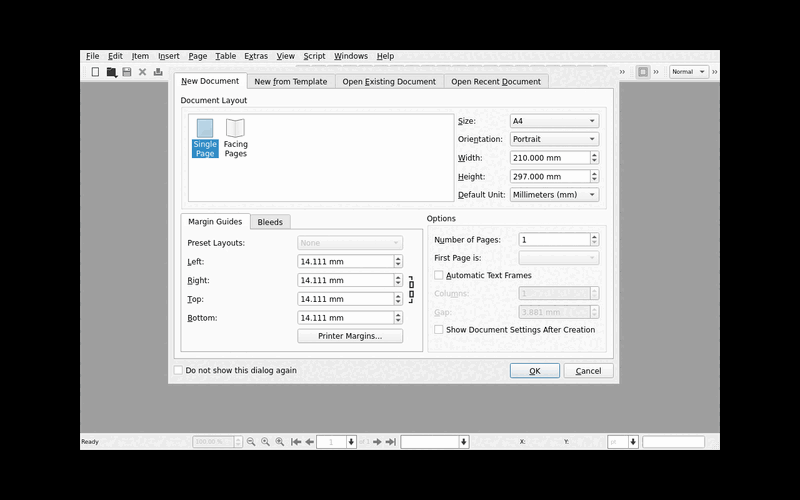This screenshot has width=800, height=500.
Task: Go to the first page arrow icon
Action: click(296, 442)
